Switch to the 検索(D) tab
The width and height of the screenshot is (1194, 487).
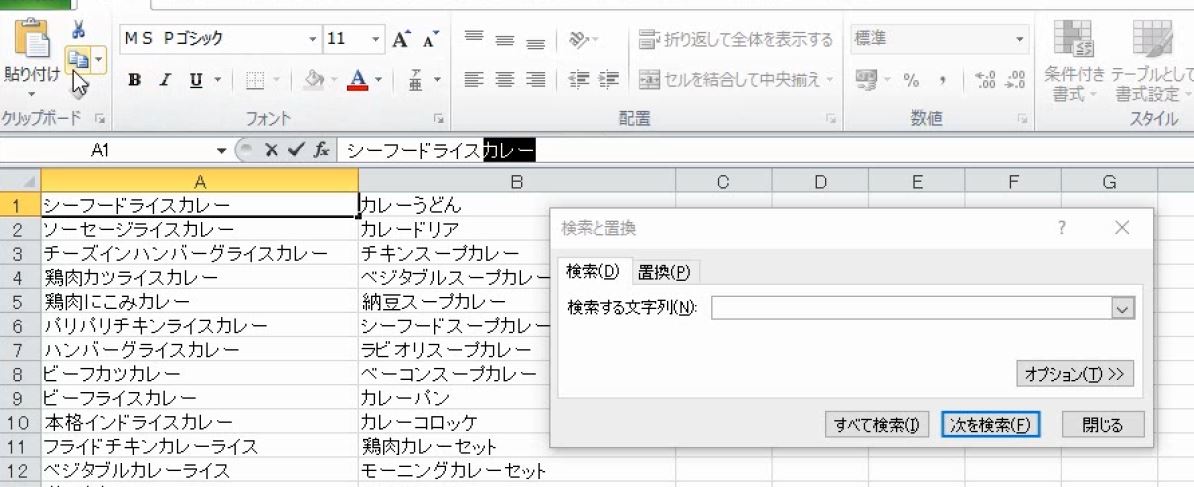(593, 272)
